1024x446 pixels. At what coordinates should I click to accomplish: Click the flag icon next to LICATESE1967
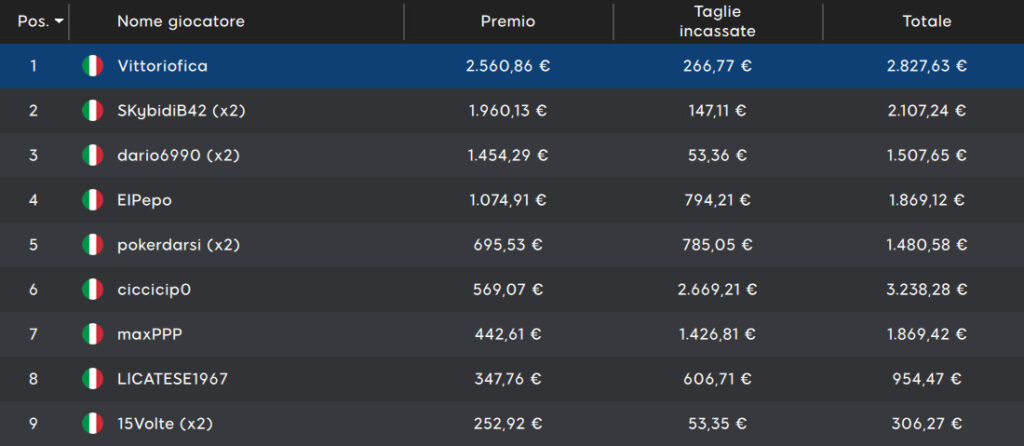point(93,379)
